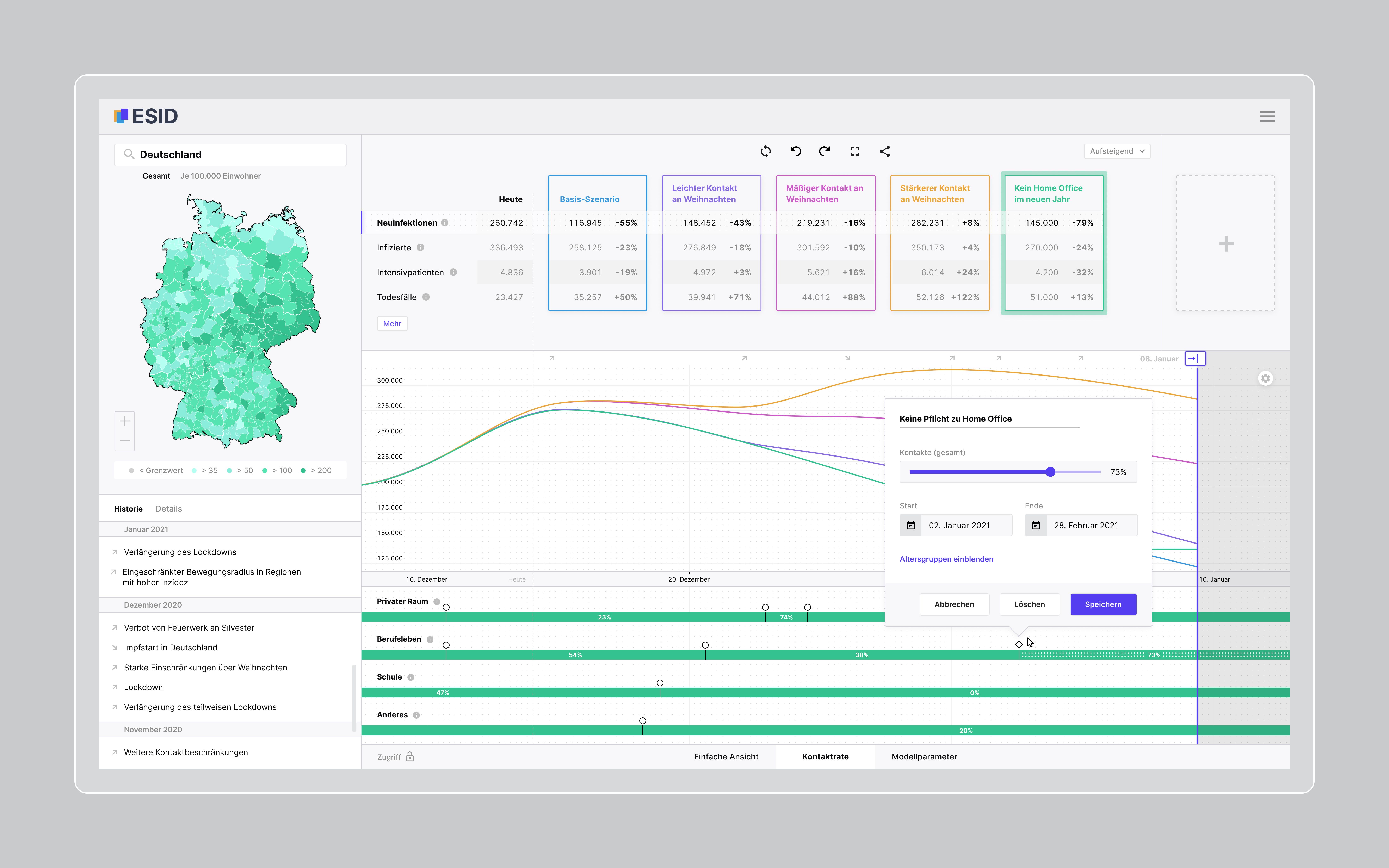The width and height of the screenshot is (1389, 868).
Task: Click the Start date calendar icon
Action: pos(911,525)
